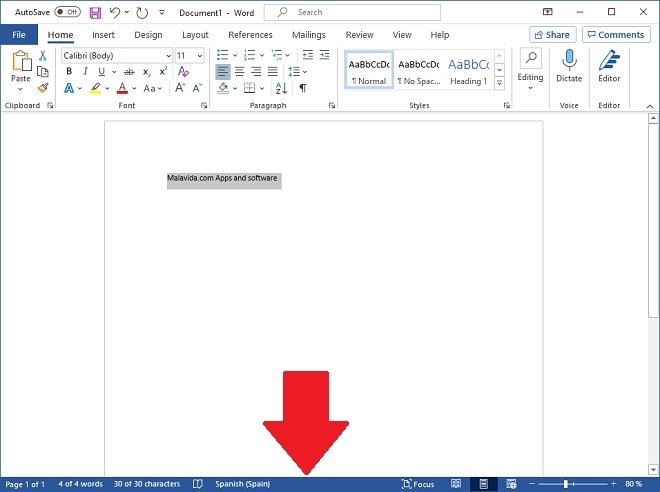This screenshot has height=492, width=660.
Task: Open the File tab
Action: [x=19, y=35]
